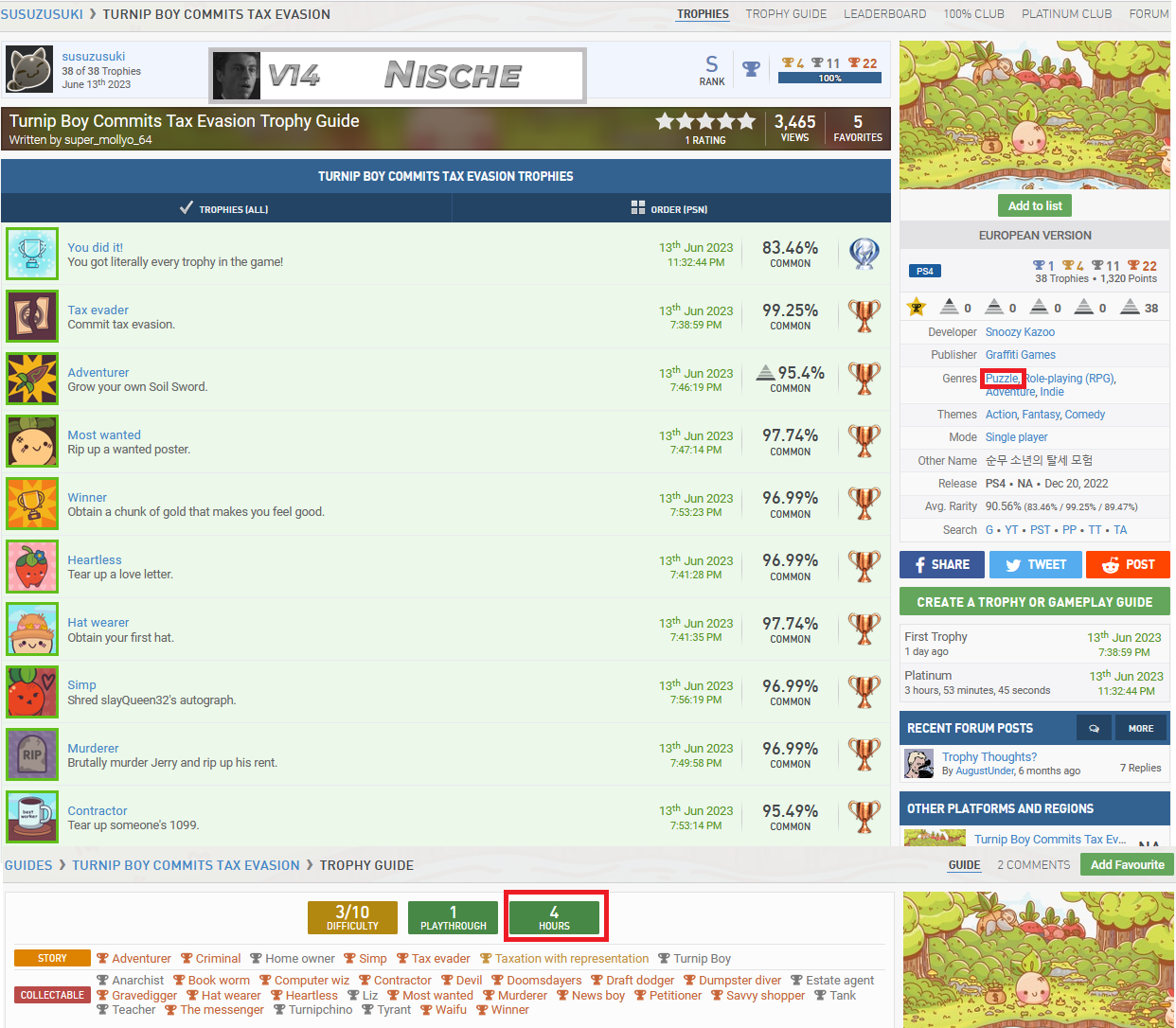Viewport: 1176px width, 1028px height.
Task: Click the gold star trophy icon above Developer
Action: [916, 307]
